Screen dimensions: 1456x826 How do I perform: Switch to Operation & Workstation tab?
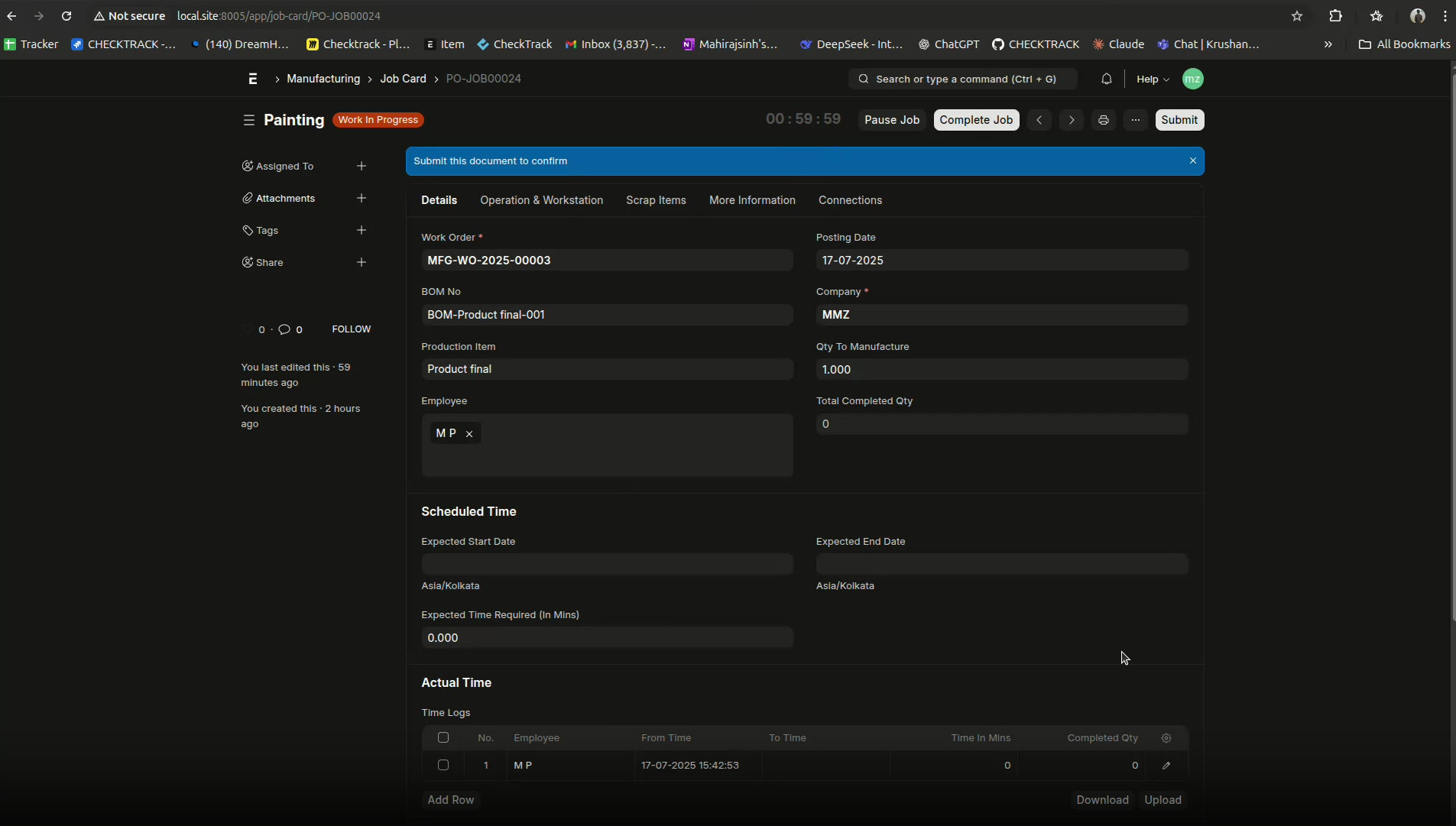[x=541, y=200]
